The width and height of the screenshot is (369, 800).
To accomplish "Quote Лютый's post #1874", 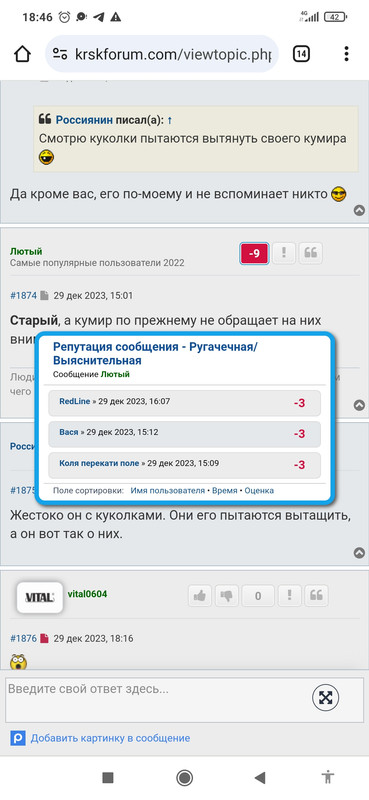I will pyautogui.click(x=310, y=253).
